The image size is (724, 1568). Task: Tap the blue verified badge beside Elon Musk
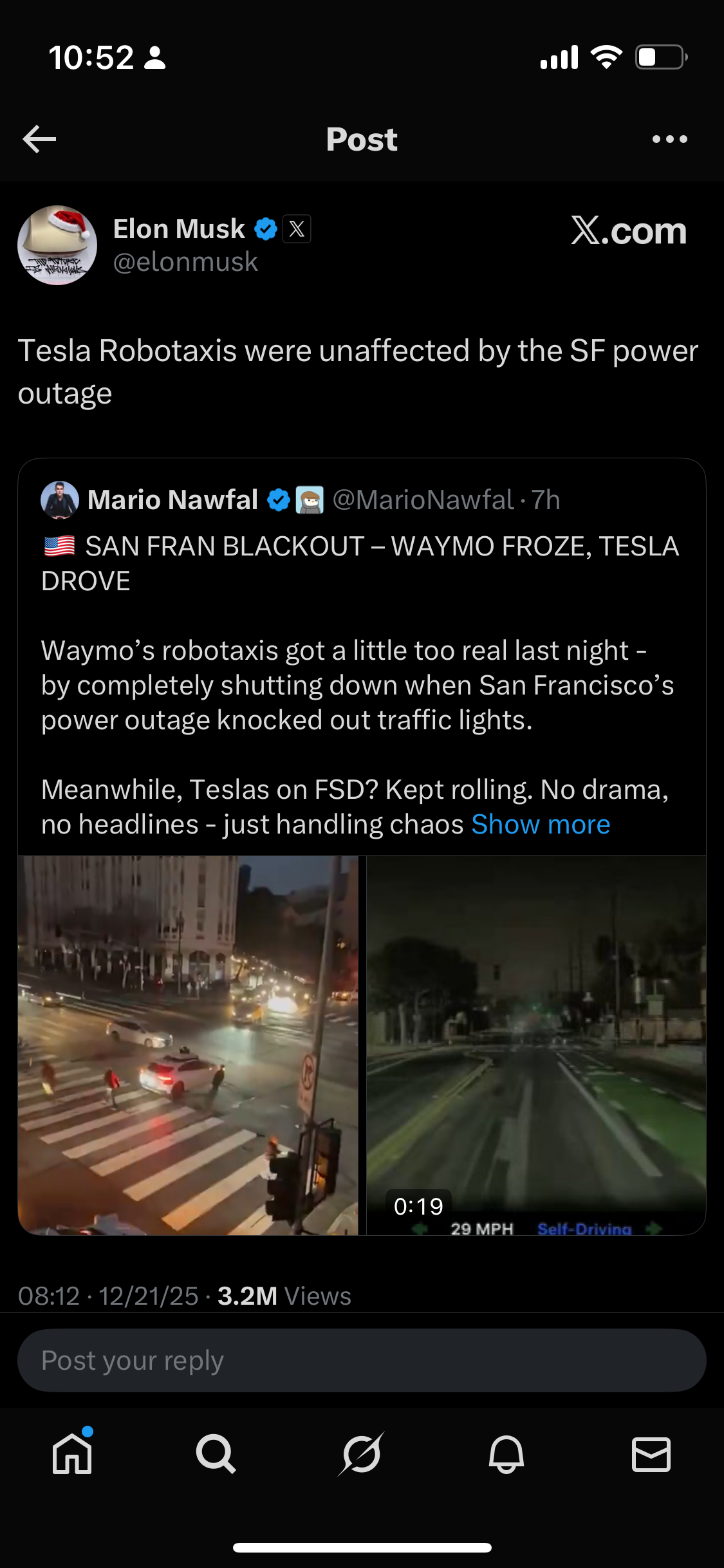point(266,229)
